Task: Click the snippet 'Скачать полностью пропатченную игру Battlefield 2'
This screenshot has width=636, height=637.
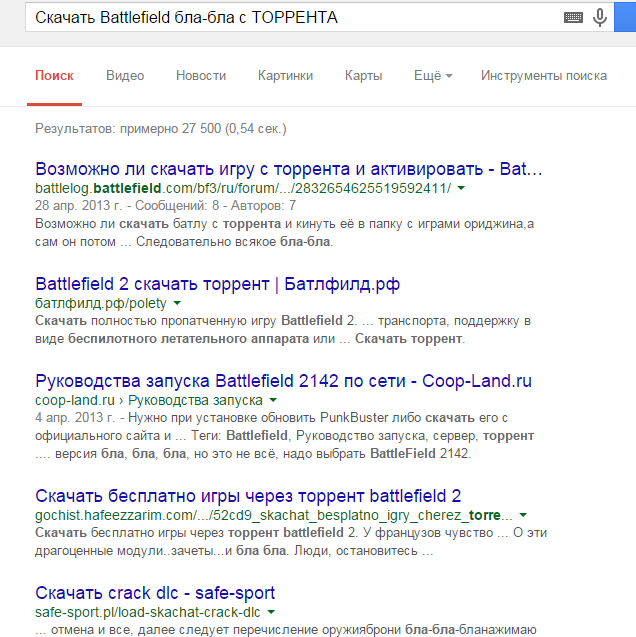Action: (x=196, y=321)
